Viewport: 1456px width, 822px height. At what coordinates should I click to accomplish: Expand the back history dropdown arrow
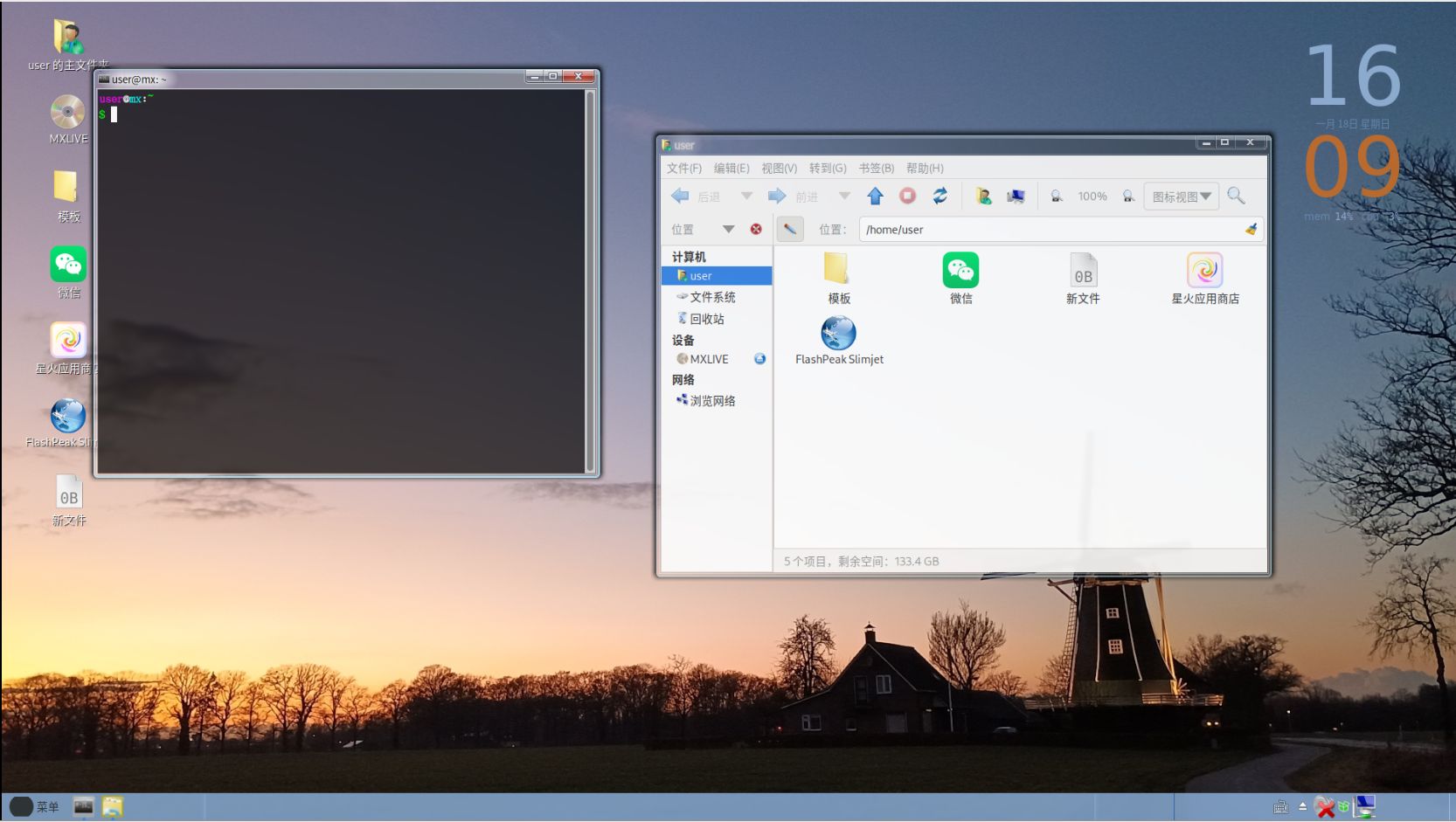(746, 197)
